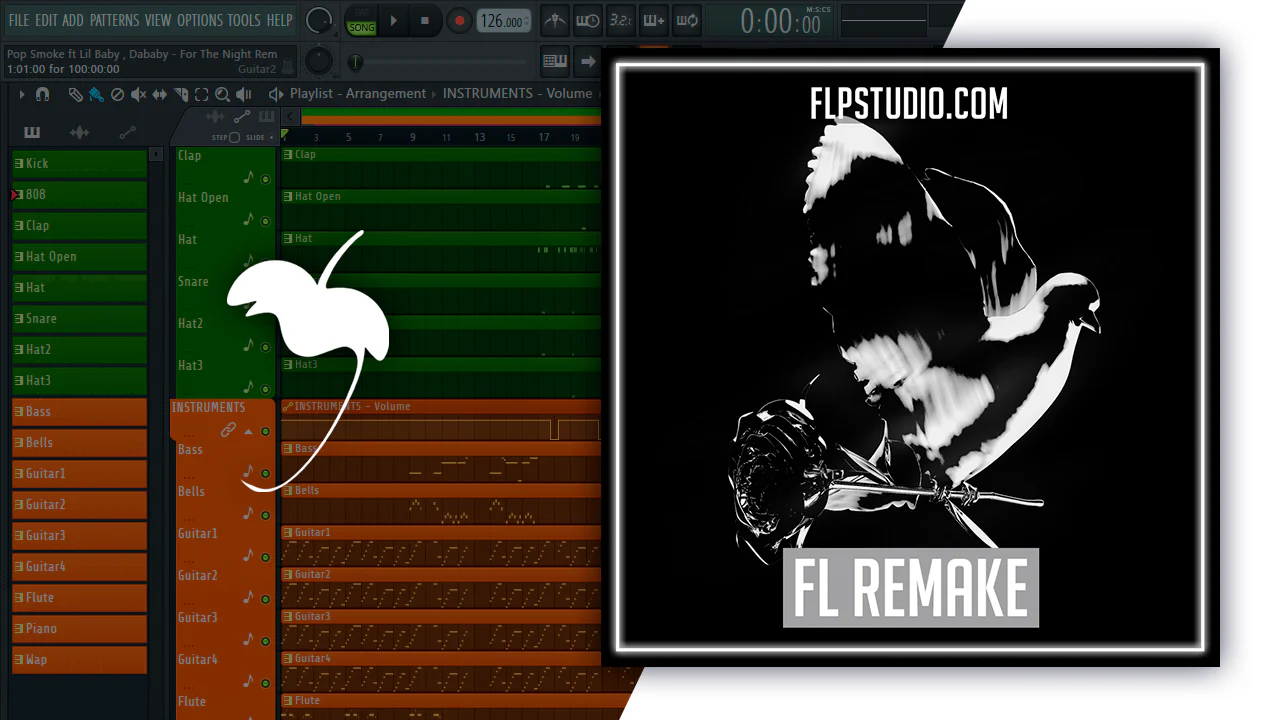Select the Slip tool
Image resolution: width=1280 pixels, height=720 pixels.
(160, 94)
